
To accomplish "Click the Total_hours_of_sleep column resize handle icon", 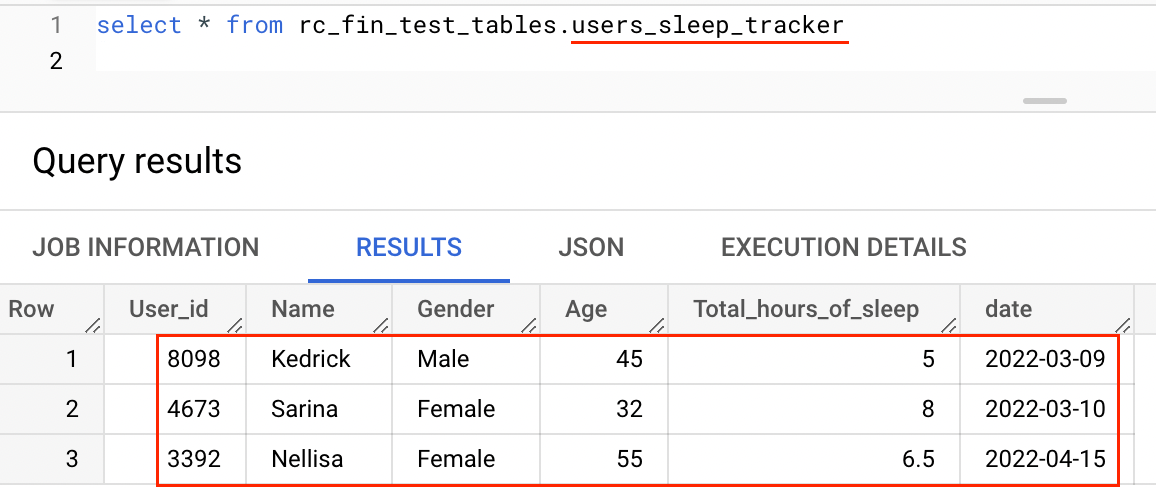I will (950, 324).
